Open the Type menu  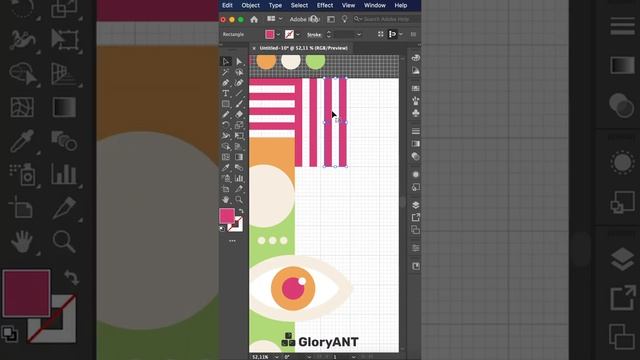(x=275, y=5)
